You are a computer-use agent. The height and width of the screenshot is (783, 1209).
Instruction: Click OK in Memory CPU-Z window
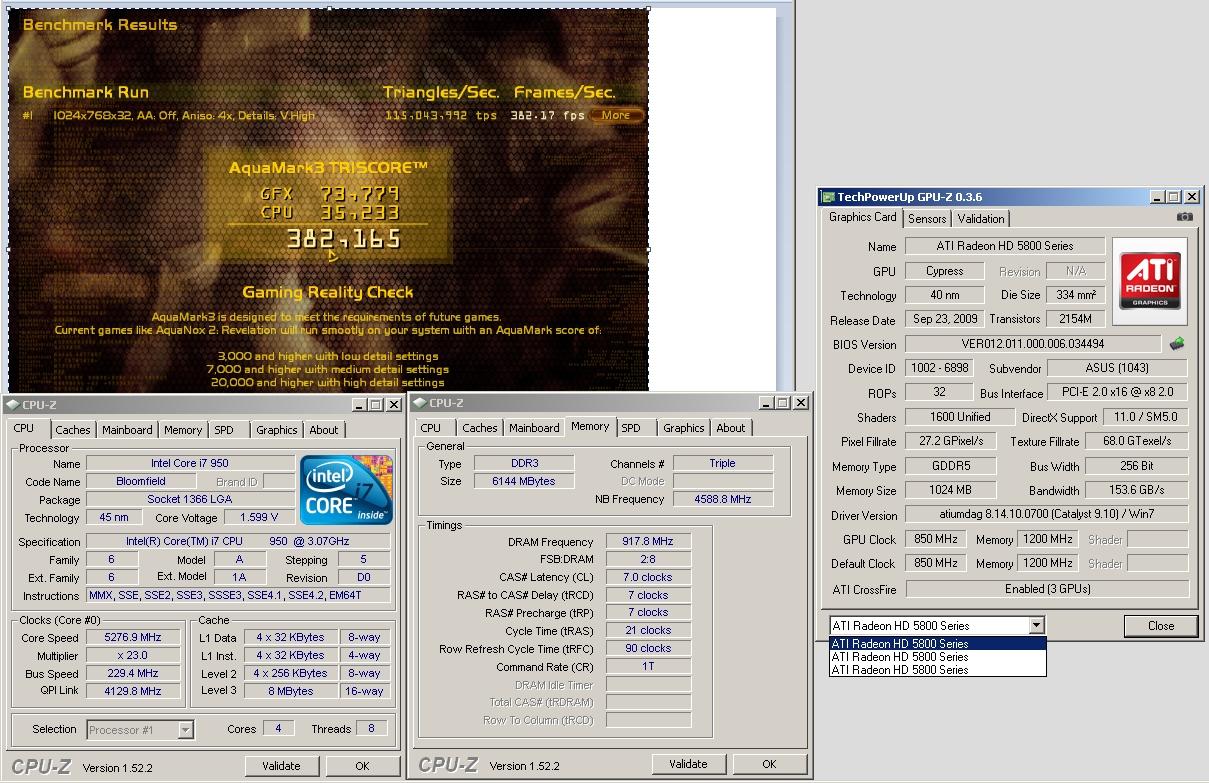pos(769,764)
